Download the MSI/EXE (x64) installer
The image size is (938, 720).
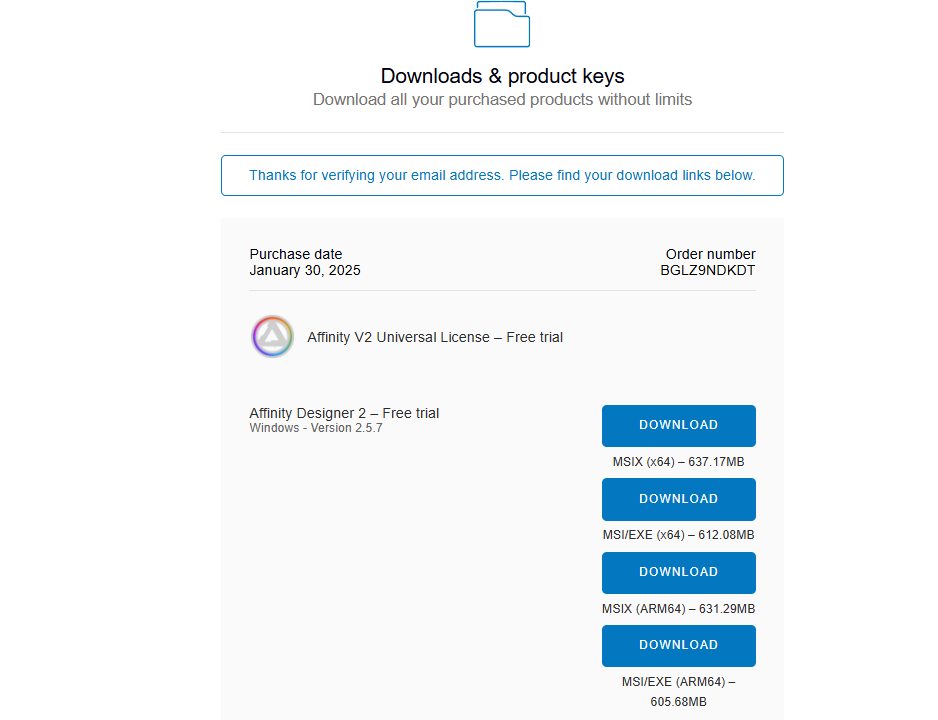[x=678, y=499]
